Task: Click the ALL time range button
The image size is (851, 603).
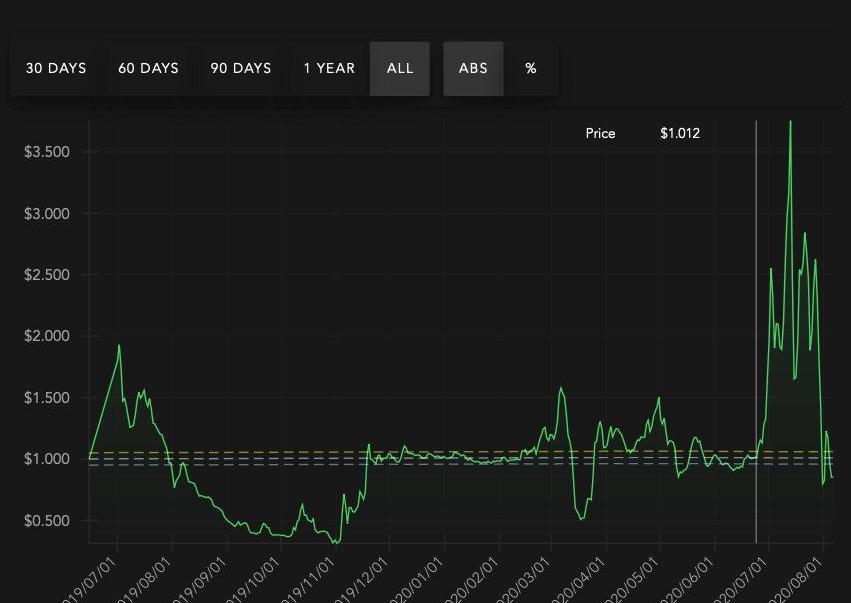Action: pyautogui.click(x=400, y=69)
